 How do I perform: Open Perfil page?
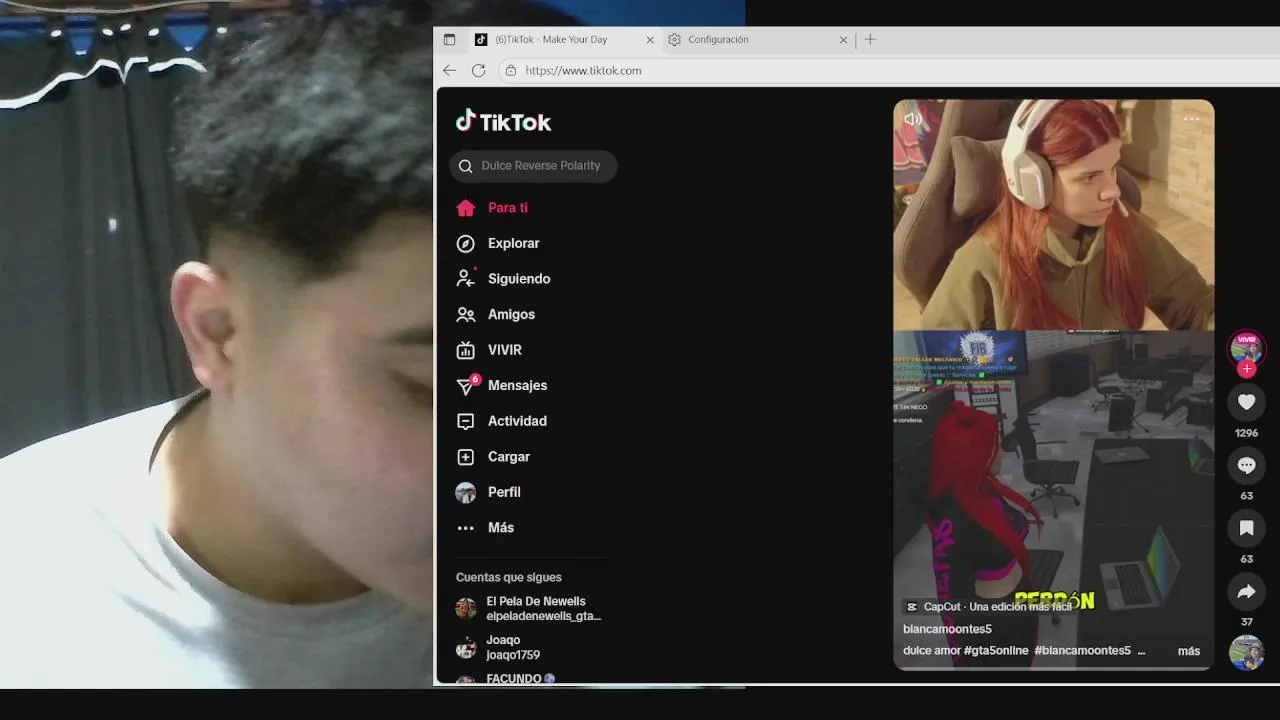[x=488, y=492]
